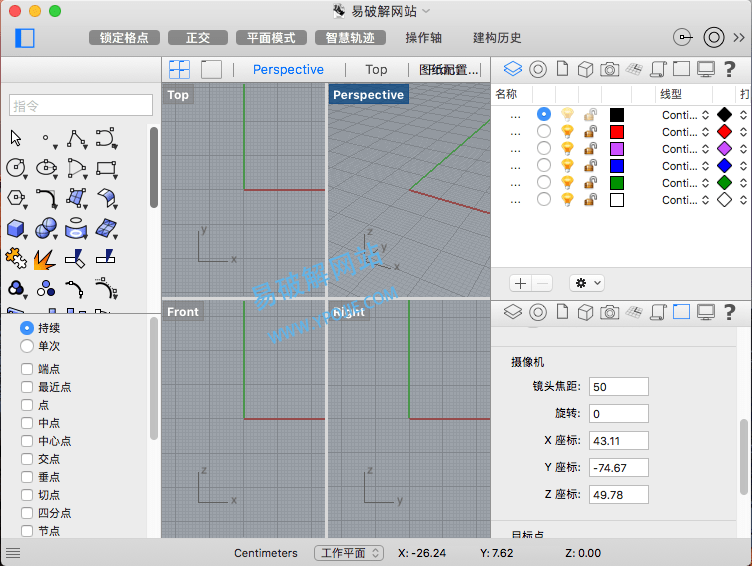This screenshot has height=566, width=752.
Task: Enable the 最近点 object snap
Action: [x=27, y=387]
